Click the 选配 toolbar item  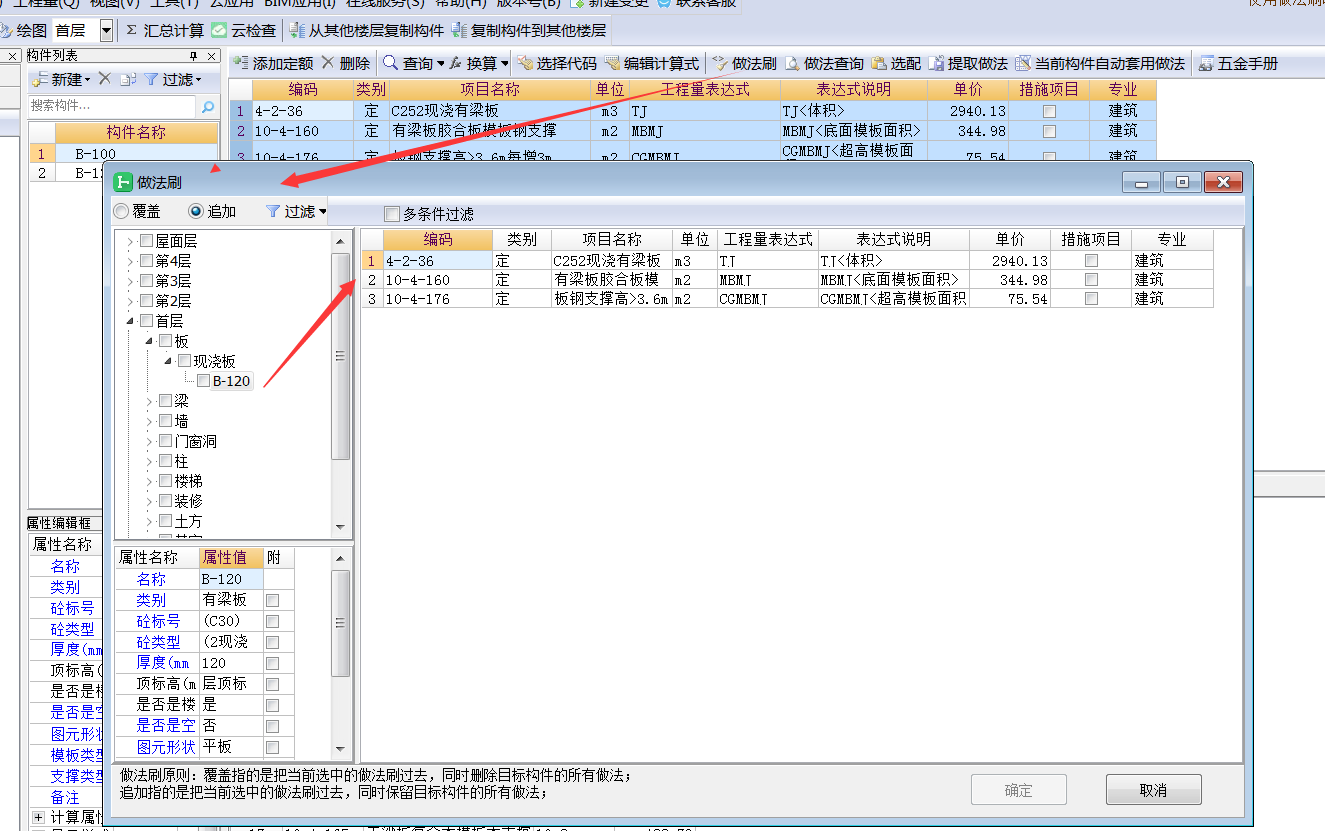click(x=896, y=63)
